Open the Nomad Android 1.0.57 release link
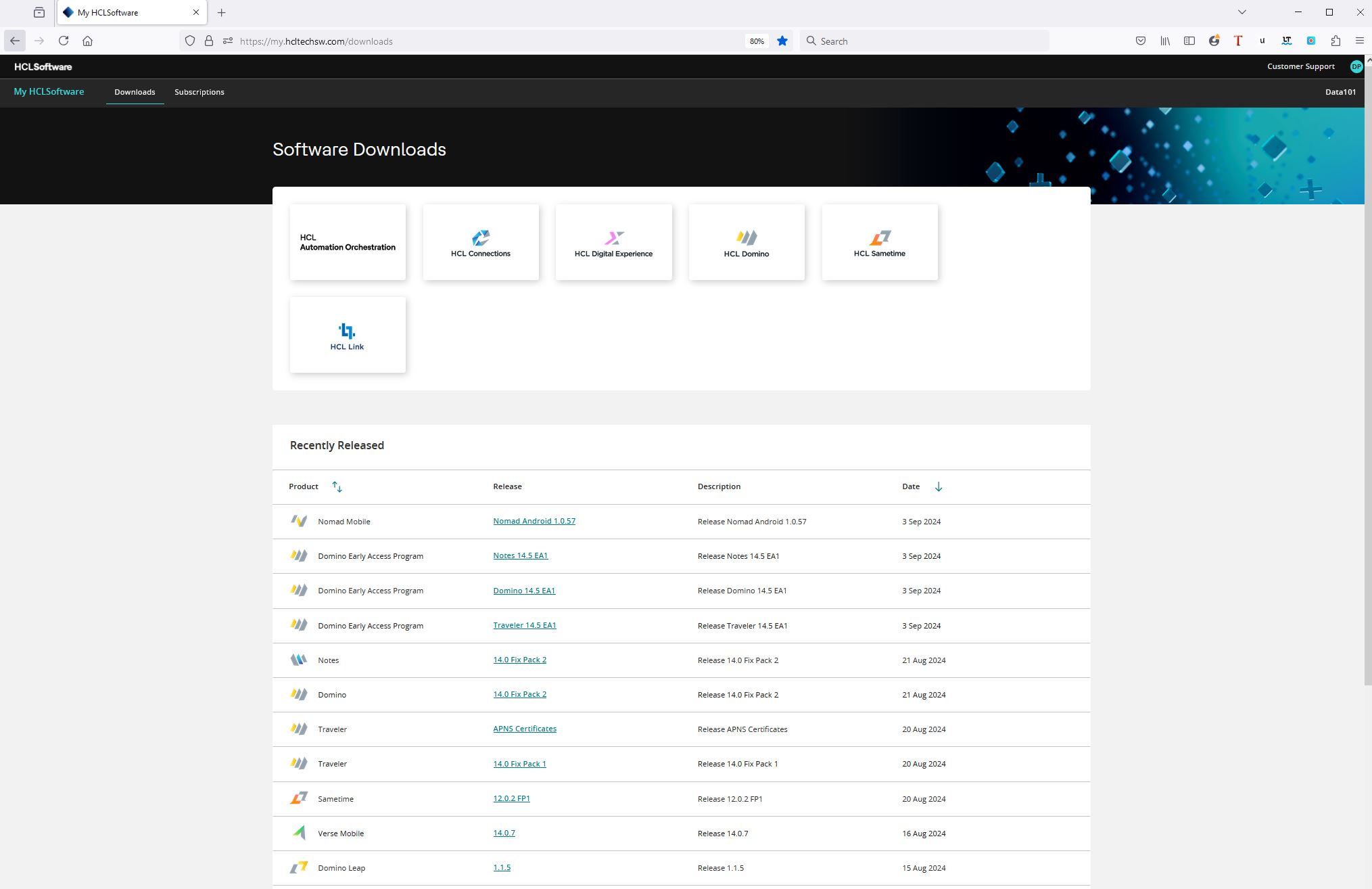 click(534, 521)
